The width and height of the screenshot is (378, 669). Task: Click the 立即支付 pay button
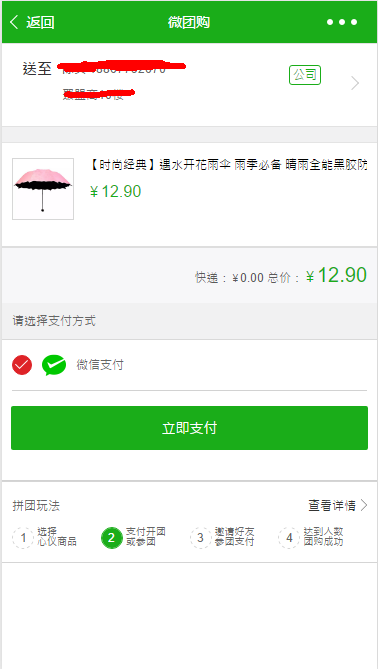tap(189, 428)
